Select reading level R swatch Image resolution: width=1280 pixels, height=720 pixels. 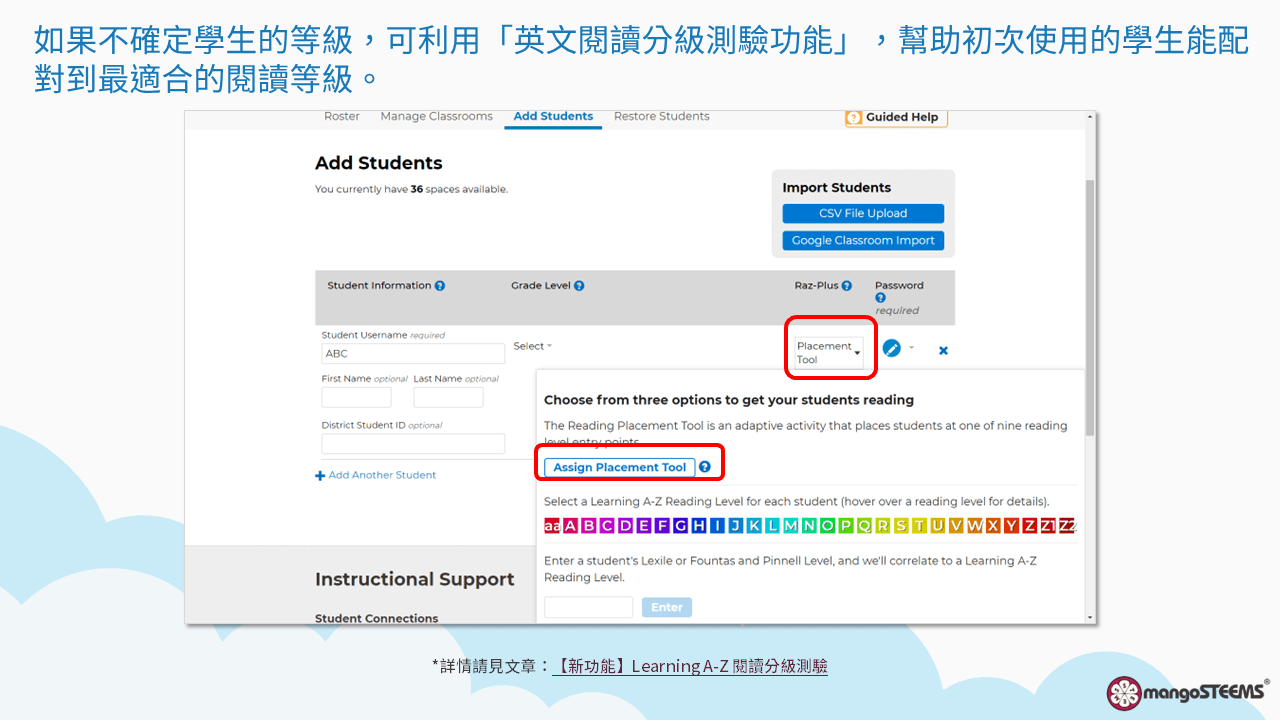coord(883,525)
